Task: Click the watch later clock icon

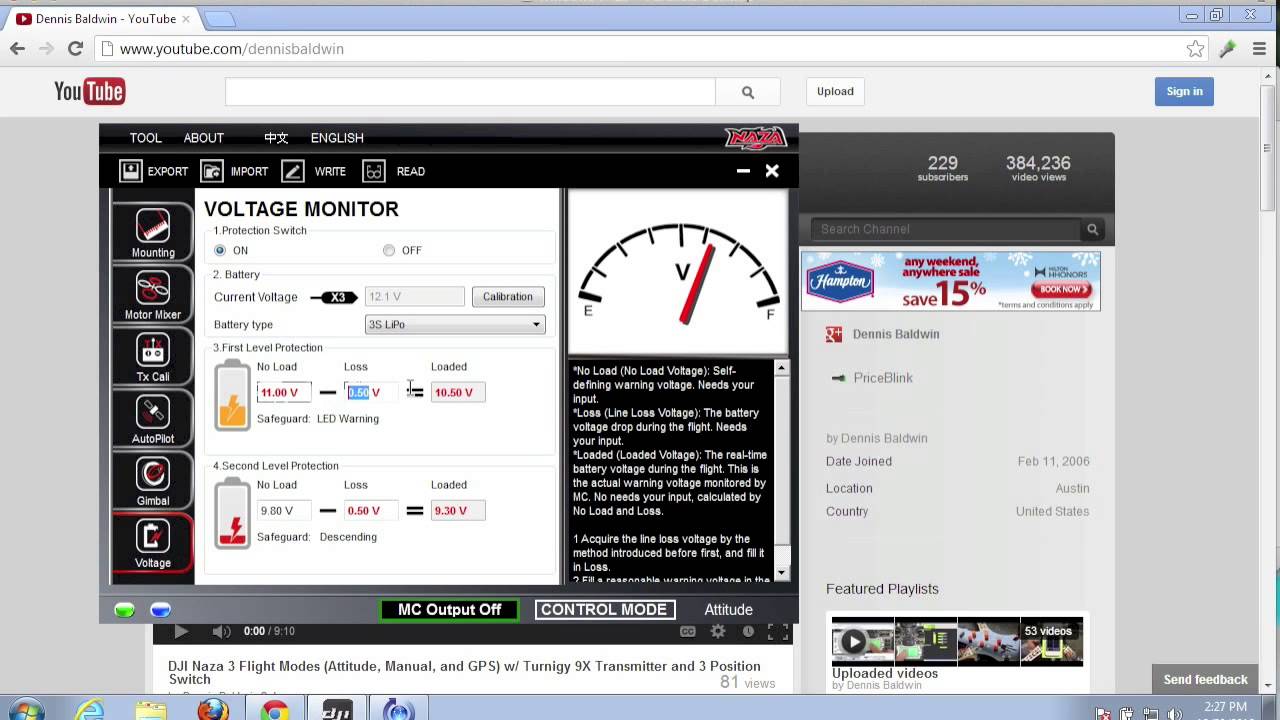Action: click(748, 631)
